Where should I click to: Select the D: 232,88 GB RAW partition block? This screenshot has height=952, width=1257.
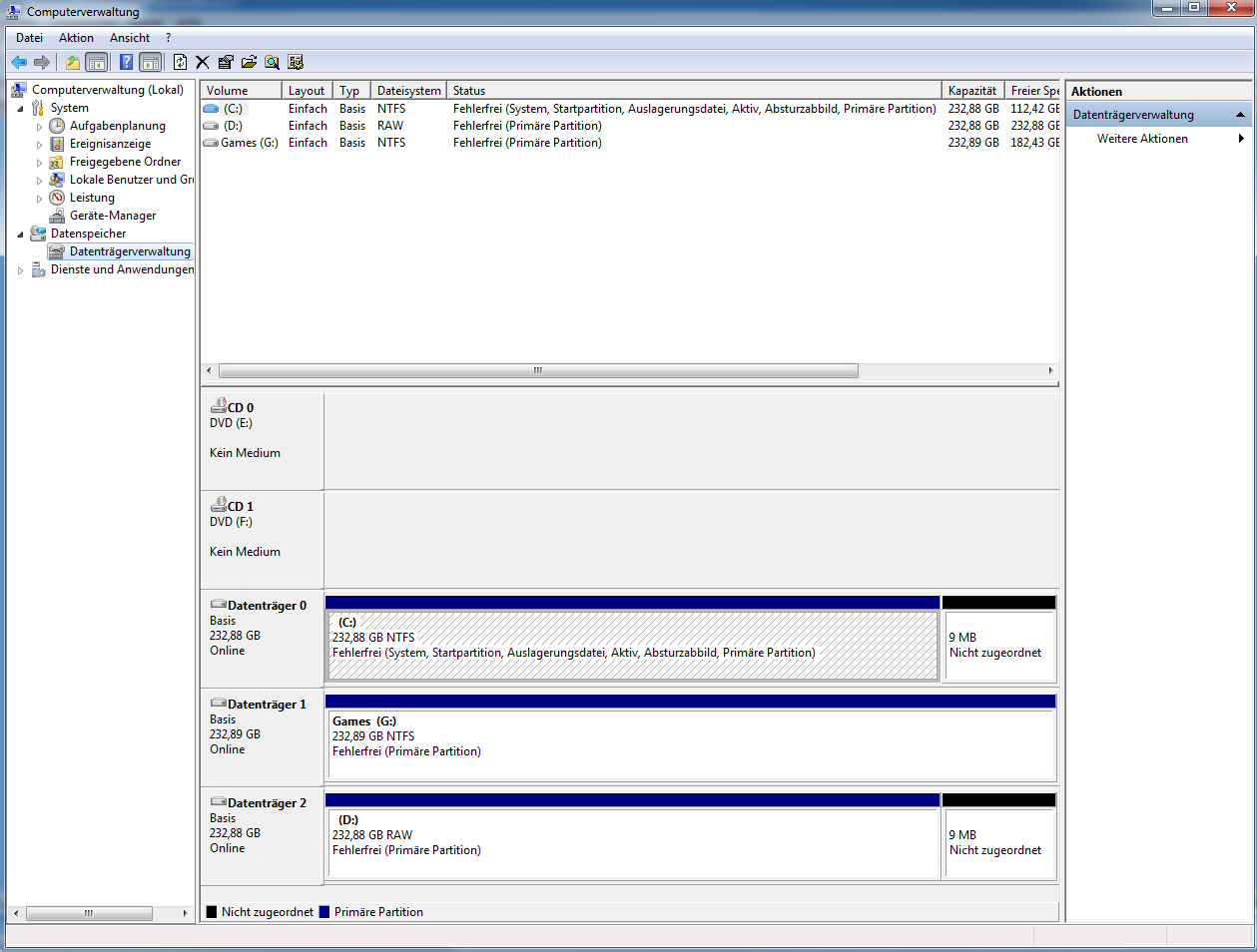point(632,842)
